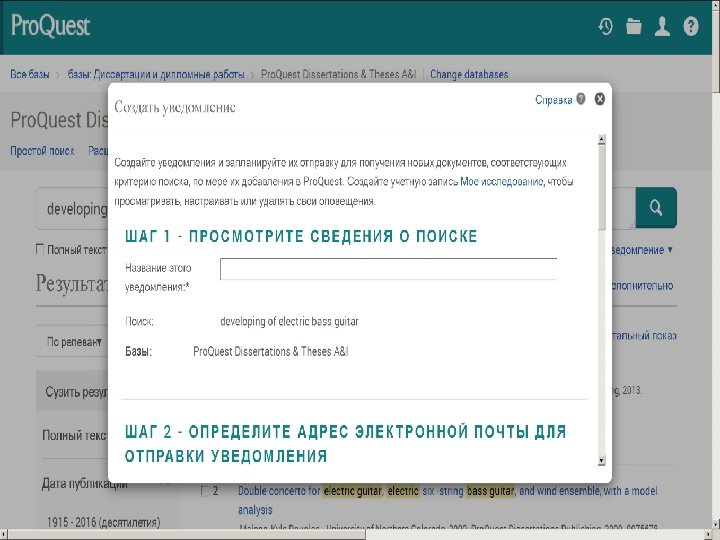Click the ProQuest logo
This screenshot has width=720, height=540.
pos(51,26)
